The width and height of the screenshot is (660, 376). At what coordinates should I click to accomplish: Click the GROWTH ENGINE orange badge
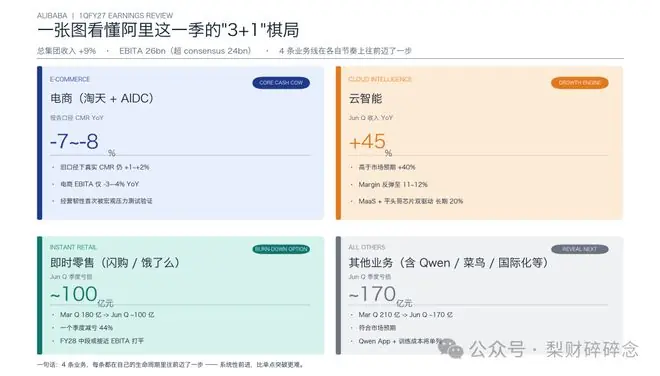(580, 83)
